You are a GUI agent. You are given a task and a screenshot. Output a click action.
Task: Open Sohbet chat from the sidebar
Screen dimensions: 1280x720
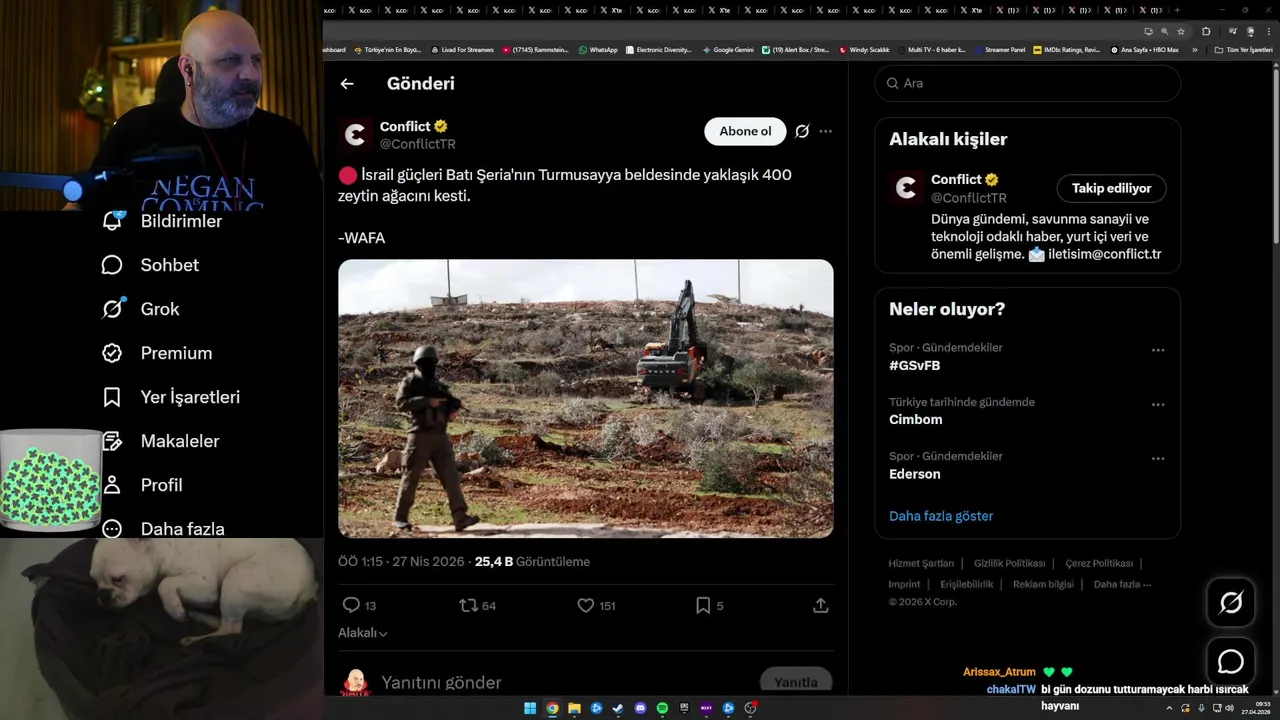[150, 265]
